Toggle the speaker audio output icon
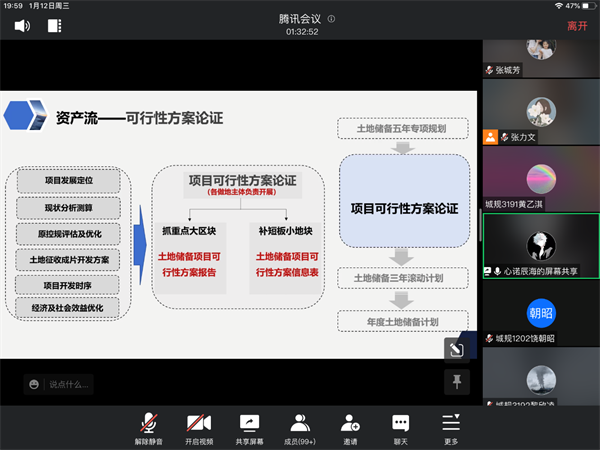This screenshot has height=450, width=600. [x=21, y=26]
